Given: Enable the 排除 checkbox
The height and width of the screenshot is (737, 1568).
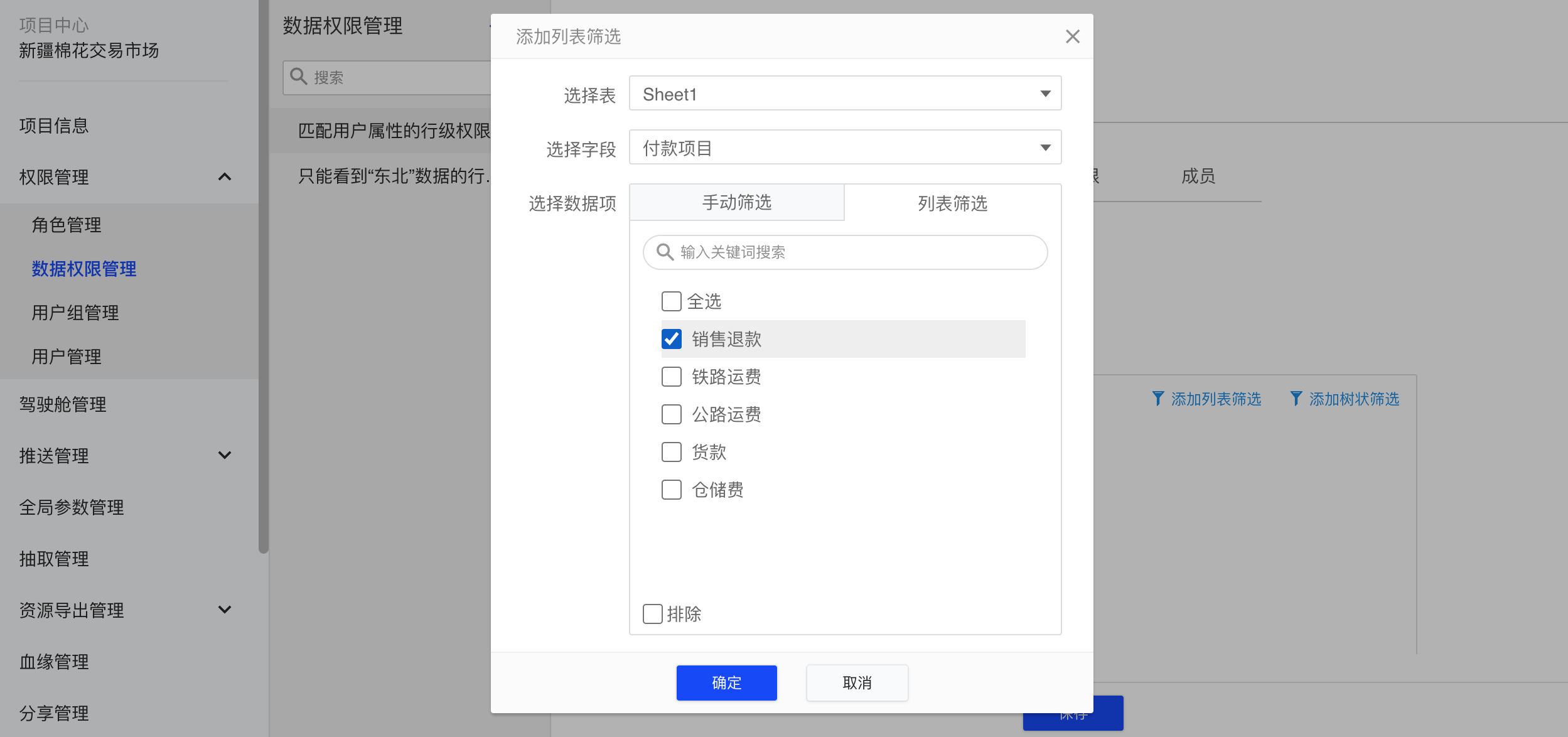Looking at the screenshot, I should (x=652, y=614).
